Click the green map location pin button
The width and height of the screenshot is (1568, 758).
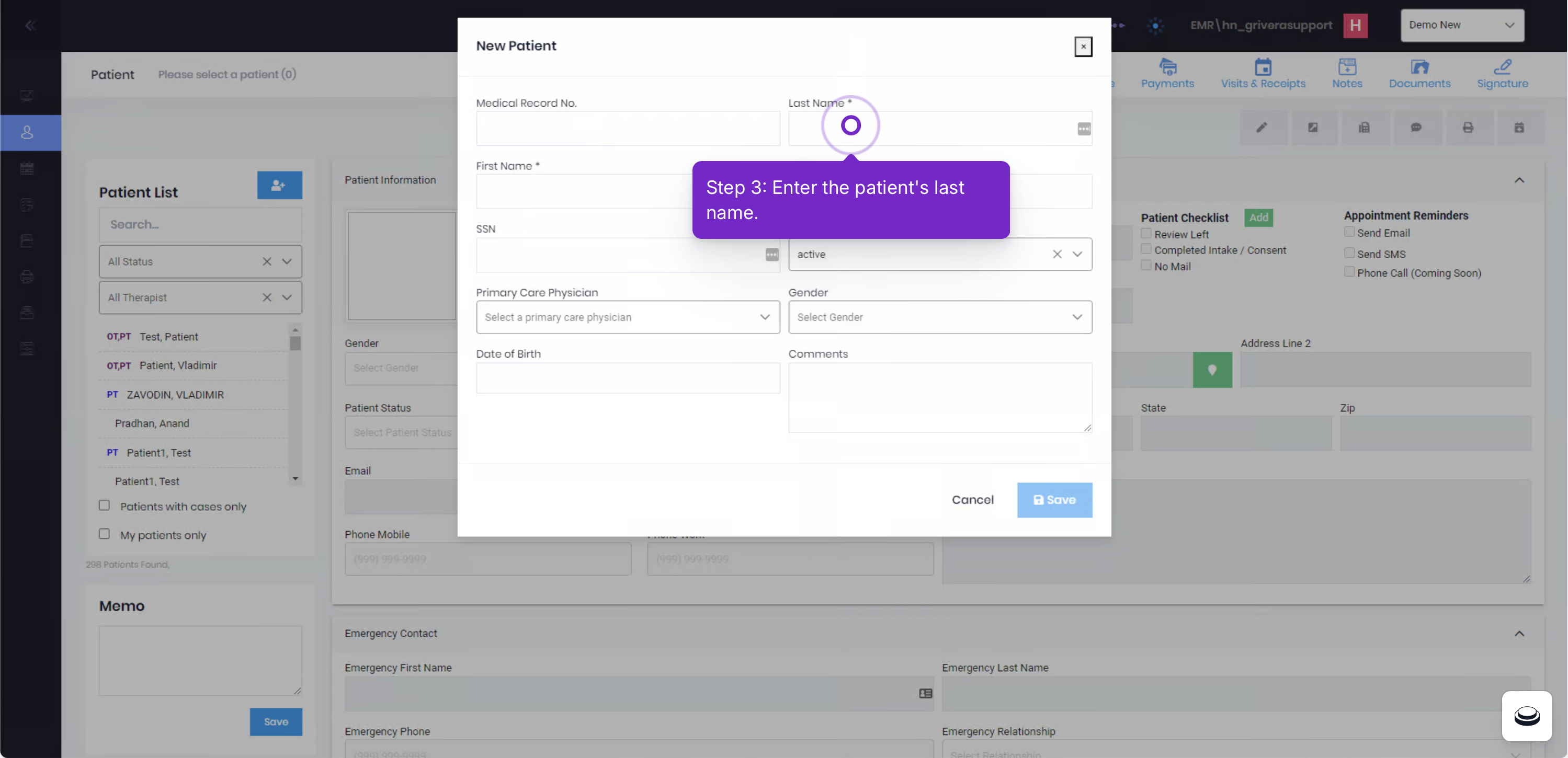[1212, 370]
